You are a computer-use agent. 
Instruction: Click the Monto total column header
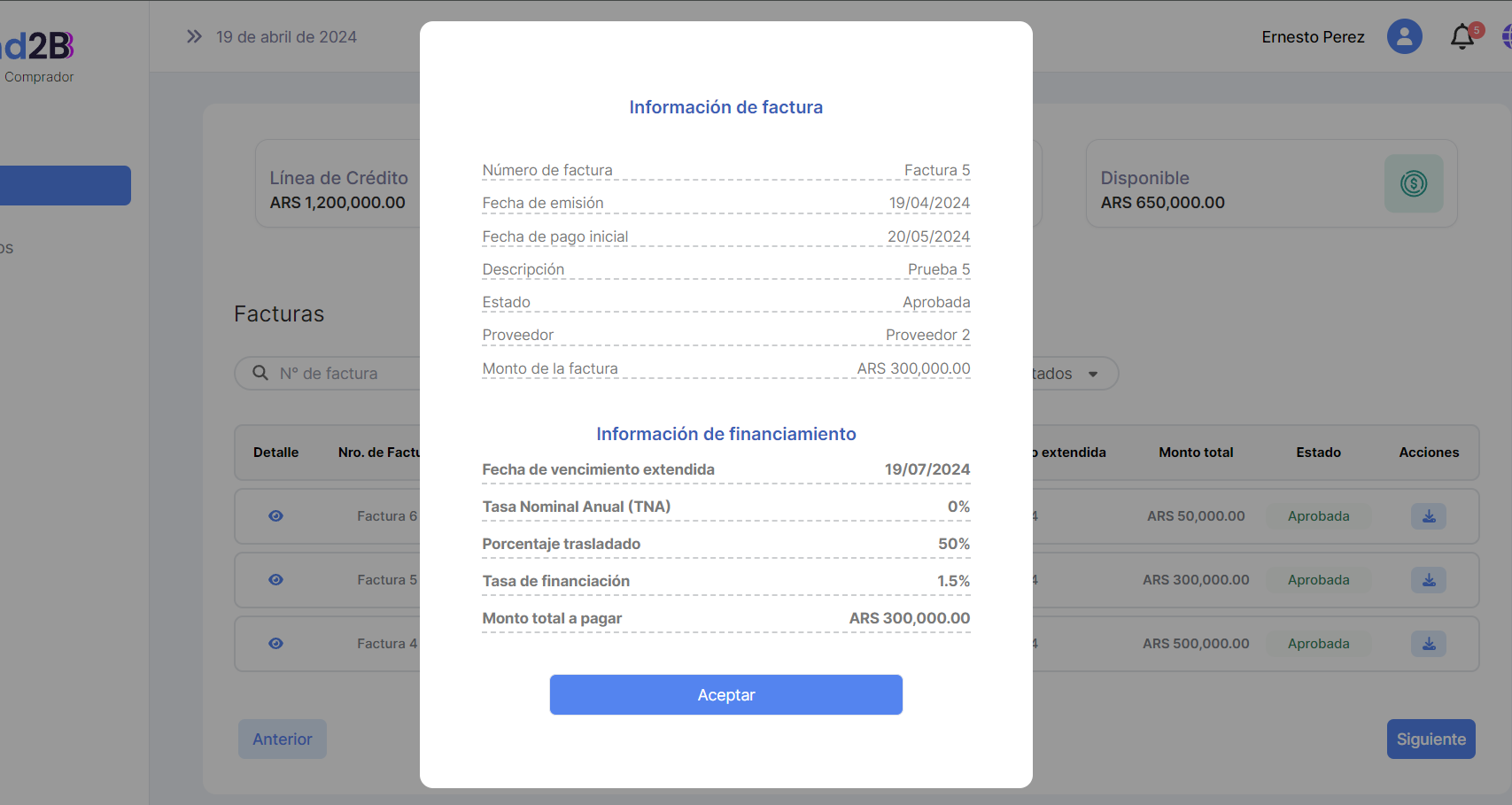(x=1196, y=453)
